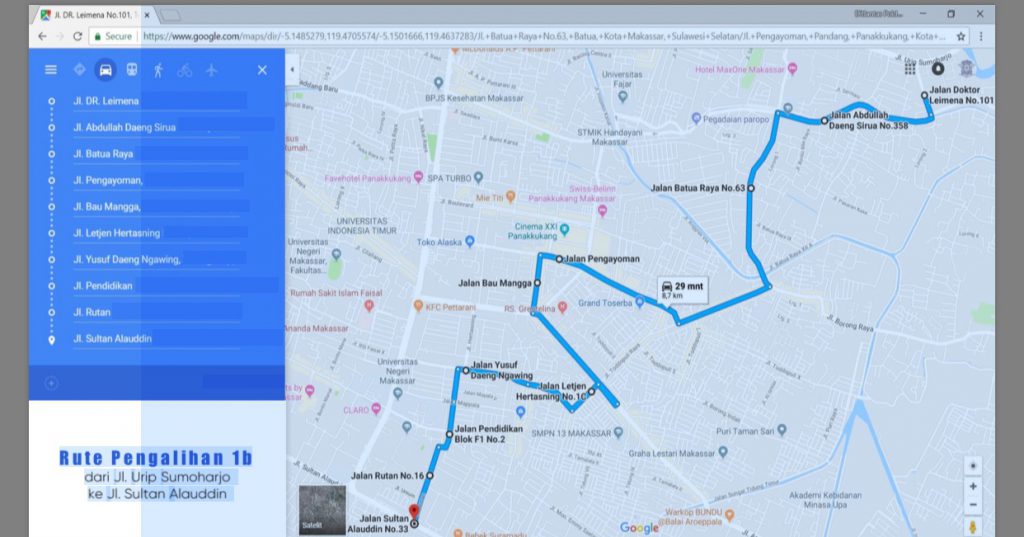The image size is (1024, 537).
Task: Click Hotel MaxOne Makassar map marker
Action: [792, 69]
